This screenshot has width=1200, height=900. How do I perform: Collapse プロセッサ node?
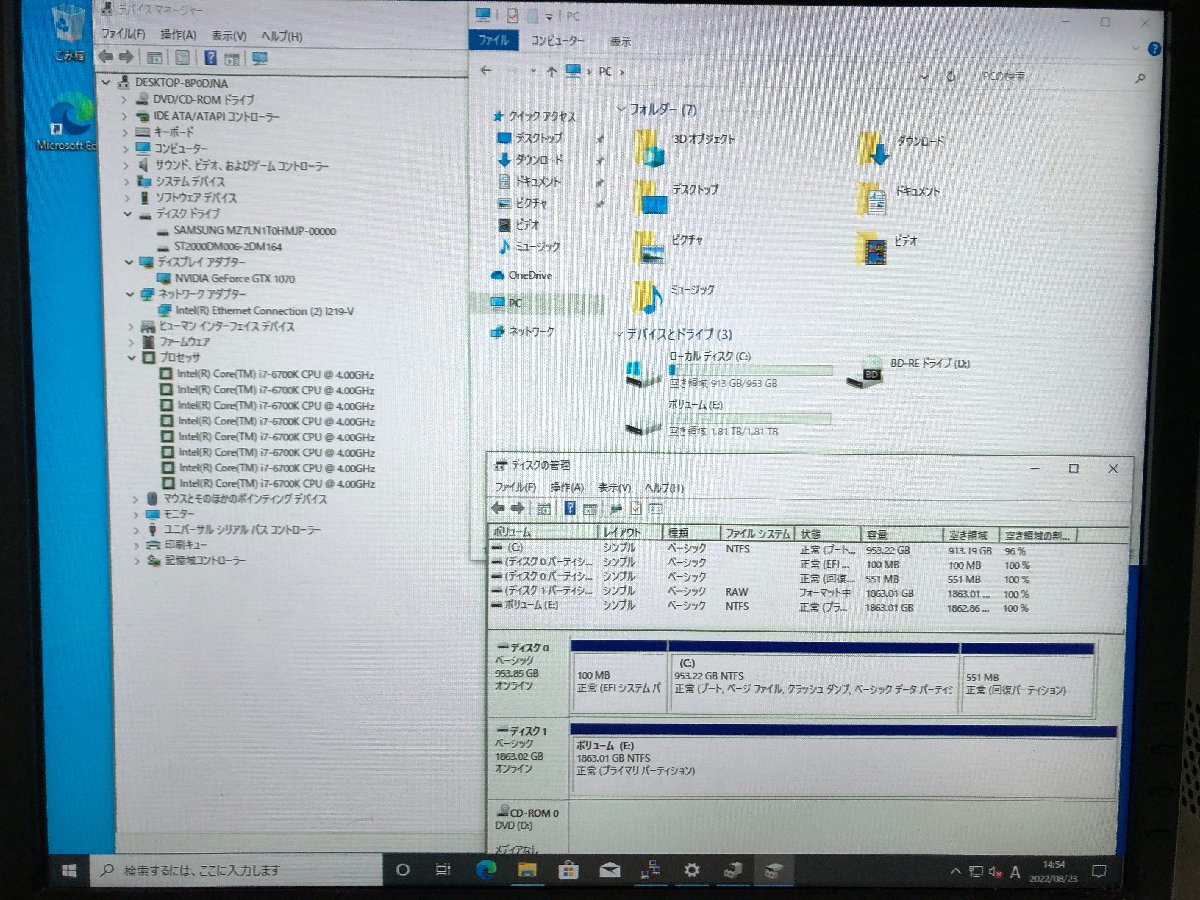click(132, 358)
